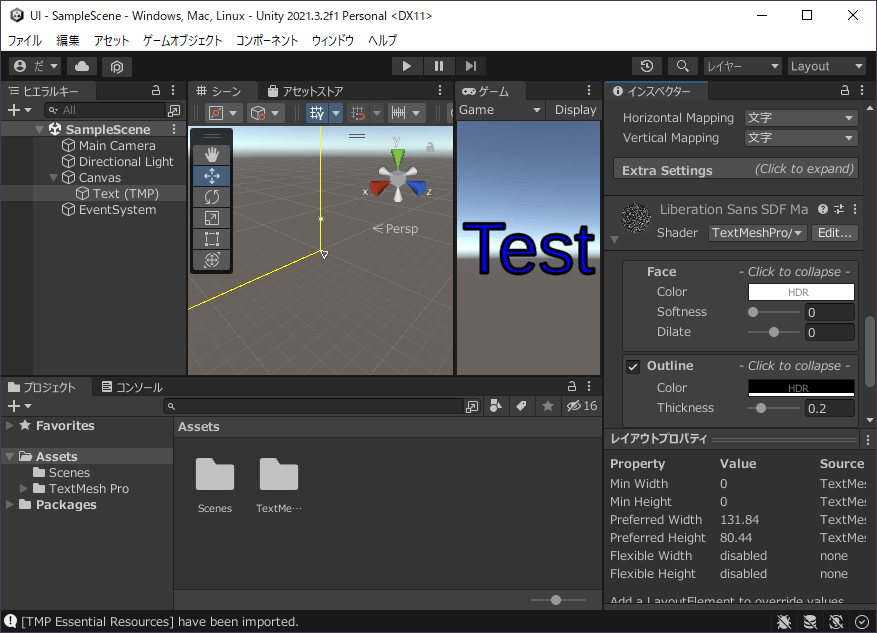The height and width of the screenshot is (633, 877).
Task: Open the undo history icon
Action: (647, 66)
